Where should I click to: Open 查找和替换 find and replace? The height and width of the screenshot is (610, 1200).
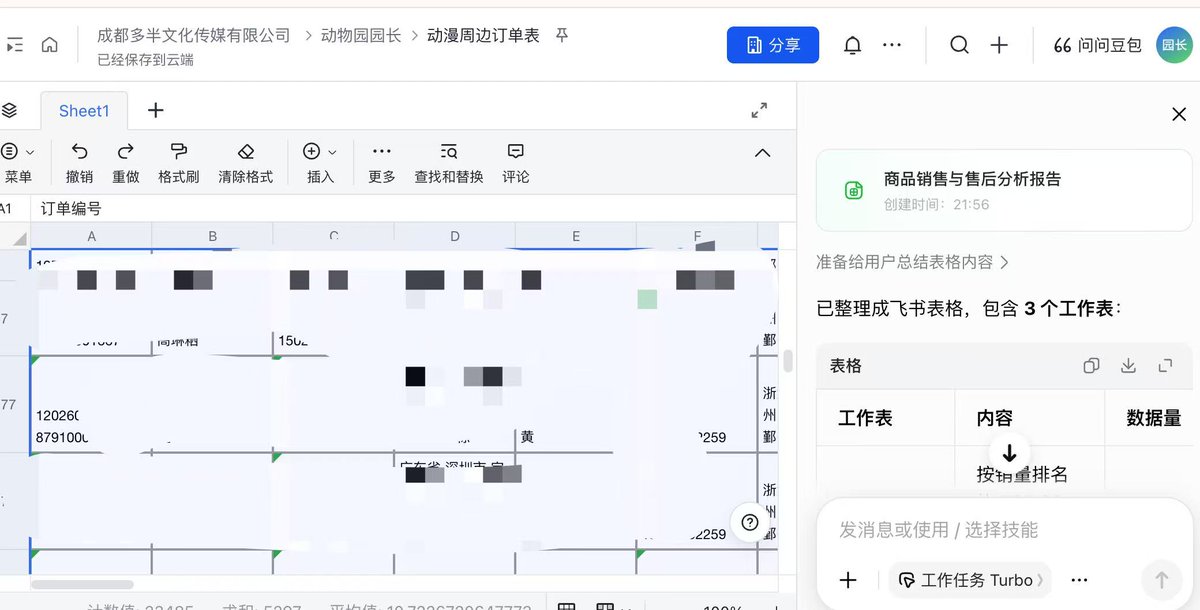click(449, 163)
